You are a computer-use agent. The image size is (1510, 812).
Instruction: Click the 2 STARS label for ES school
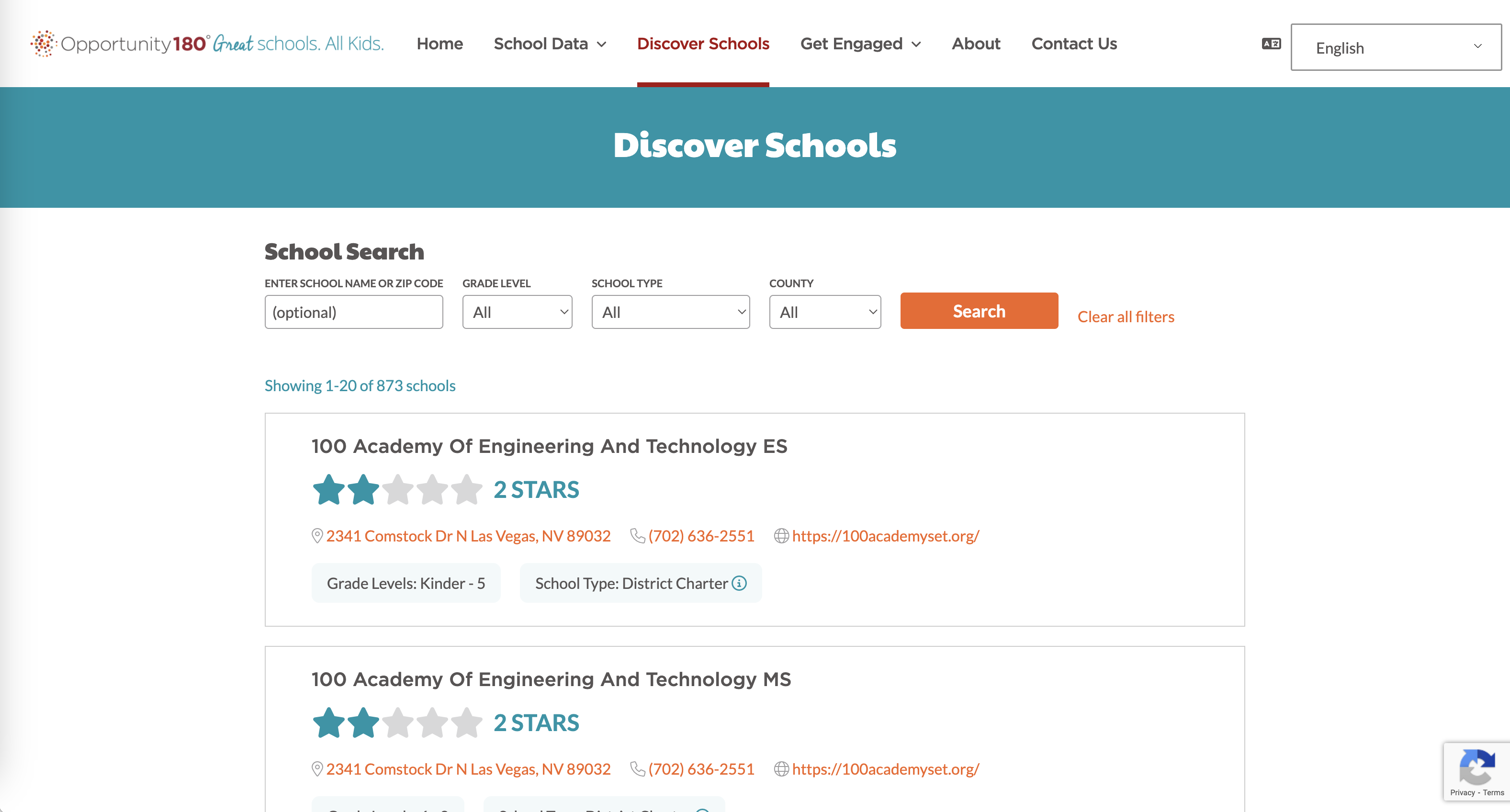(x=536, y=489)
